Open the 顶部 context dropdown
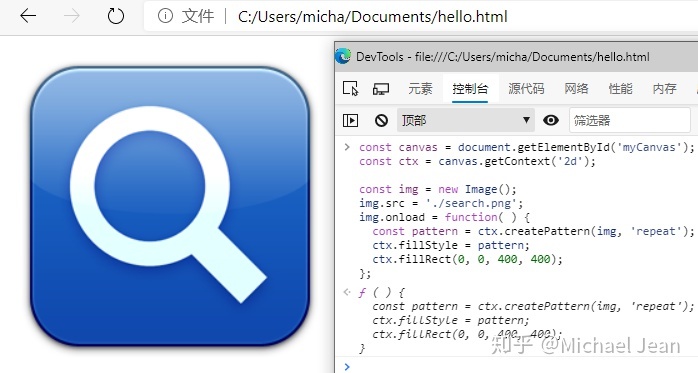The image size is (698, 373). (465, 120)
